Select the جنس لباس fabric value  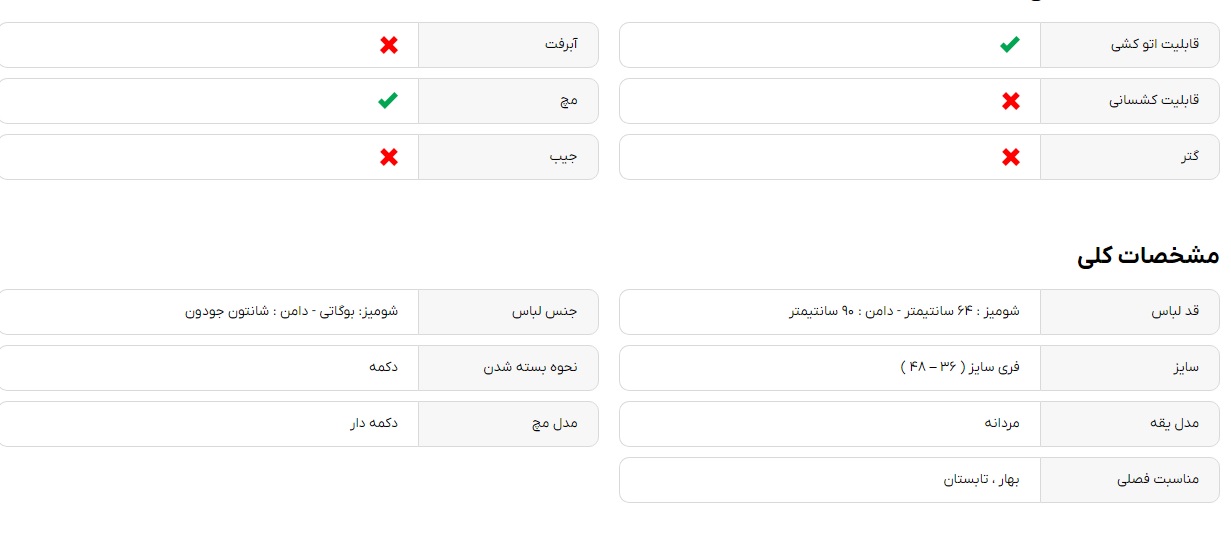point(291,312)
